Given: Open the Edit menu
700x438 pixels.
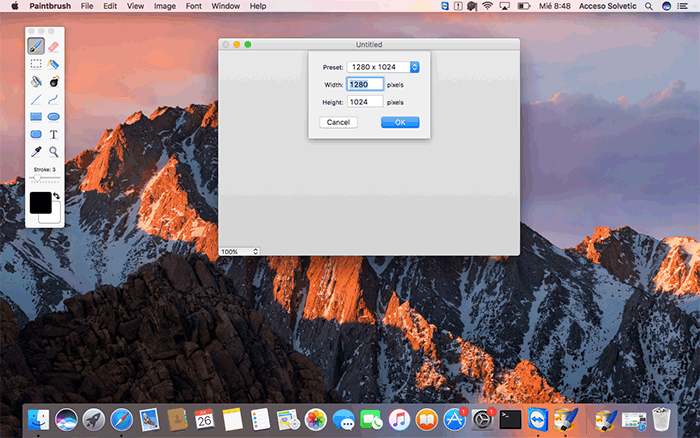Looking at the screenshot, I should click(110, 6).
